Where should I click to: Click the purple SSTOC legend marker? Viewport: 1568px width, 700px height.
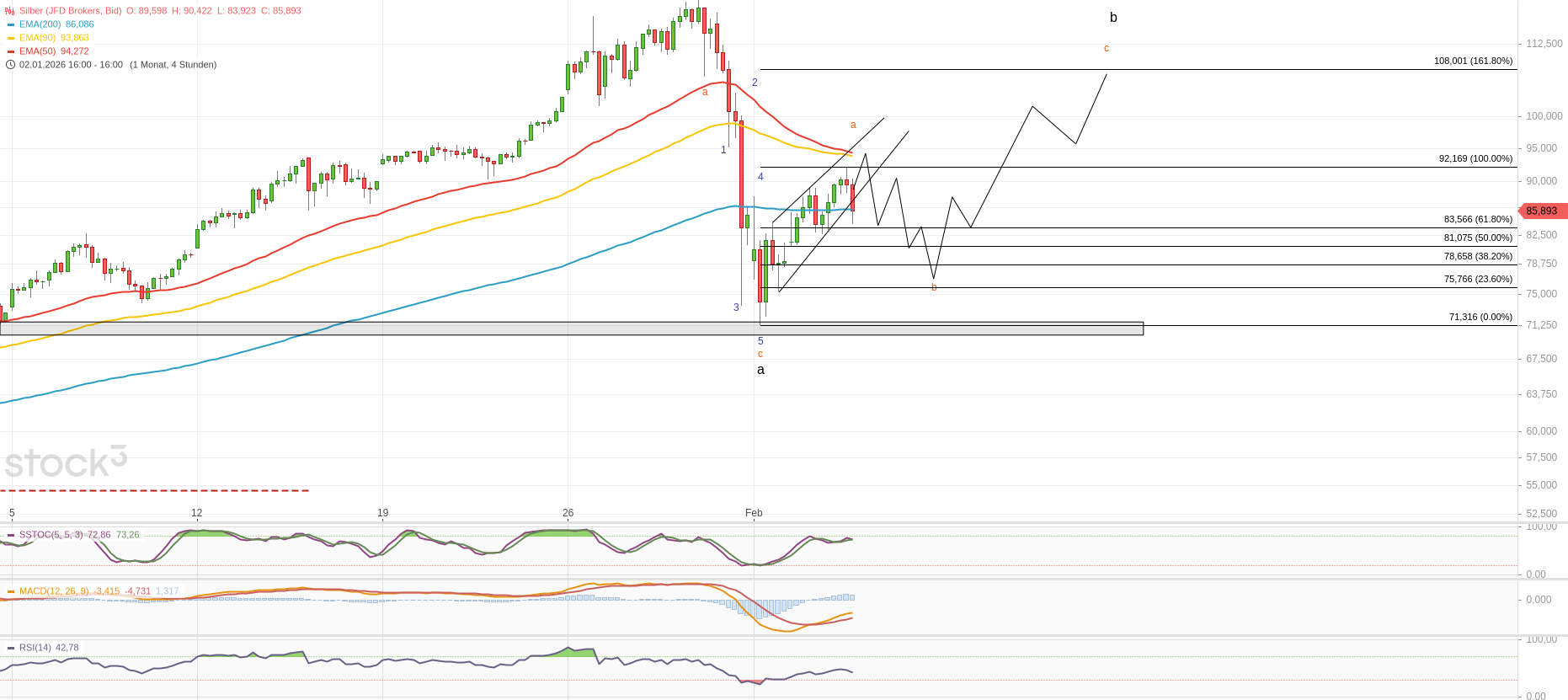pyautogui.click(x=11, y=535)
